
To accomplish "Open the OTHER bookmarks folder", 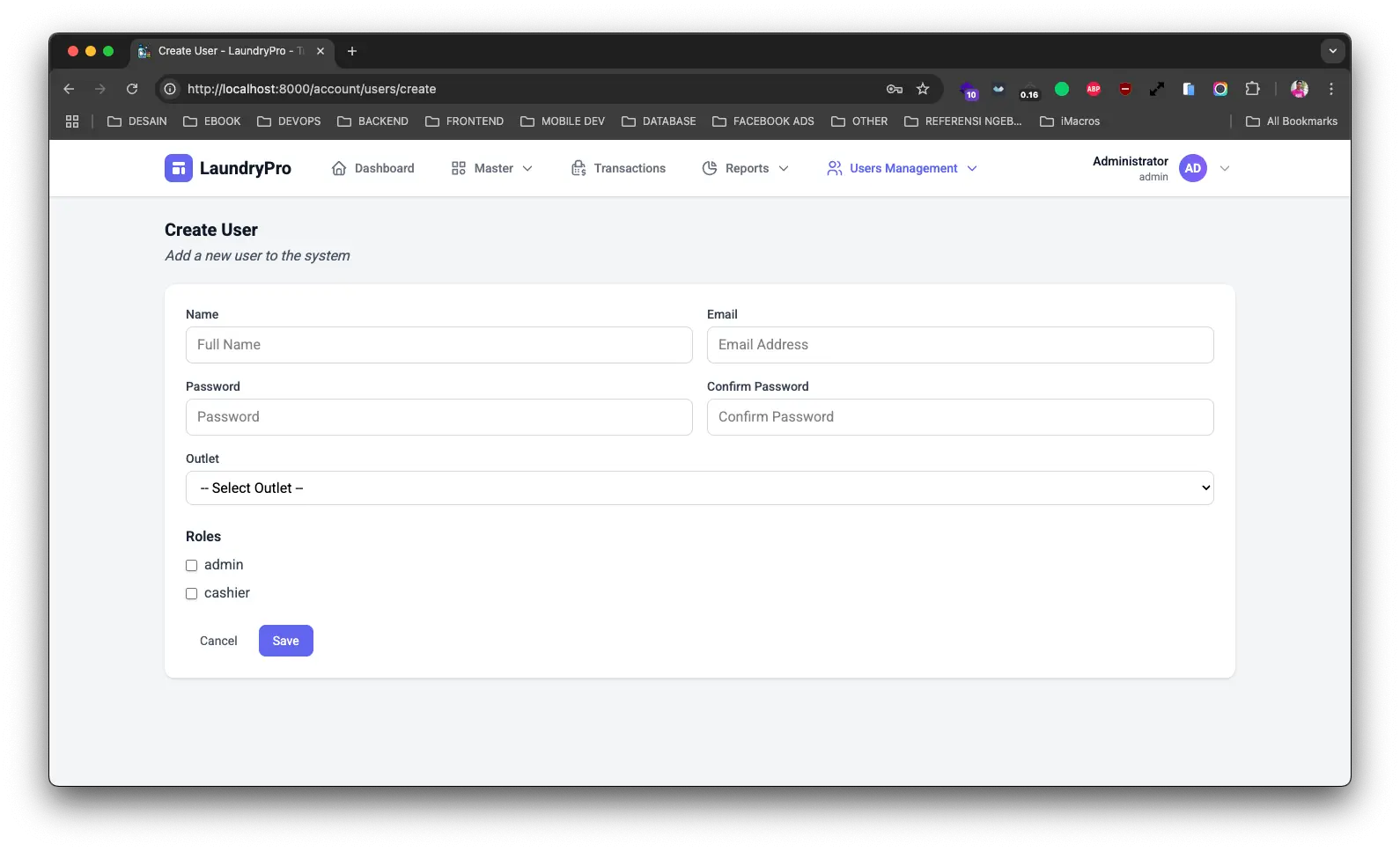I will click(x=860, y=121).
